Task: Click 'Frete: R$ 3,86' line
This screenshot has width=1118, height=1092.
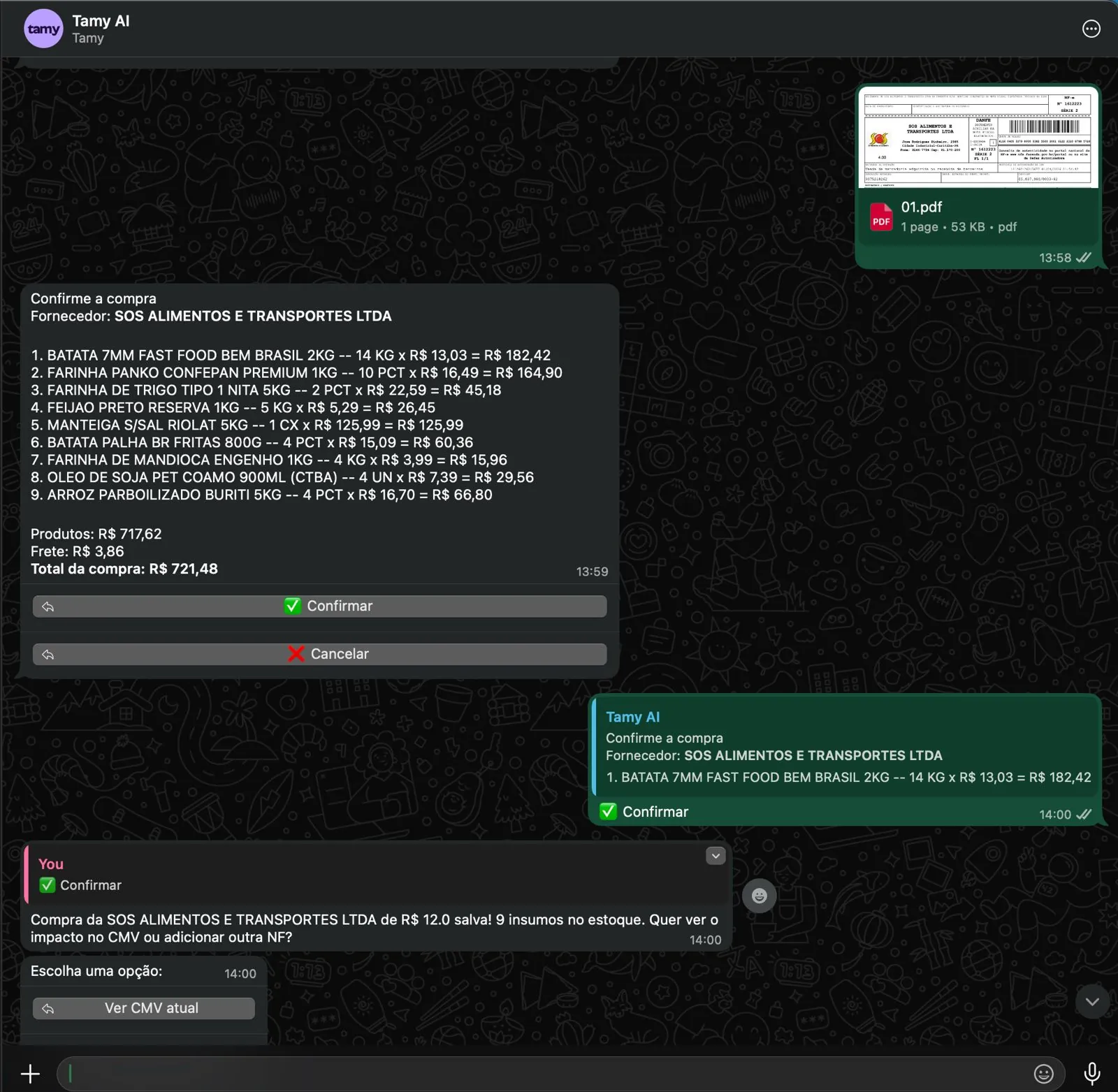Action: coord(78,551)
